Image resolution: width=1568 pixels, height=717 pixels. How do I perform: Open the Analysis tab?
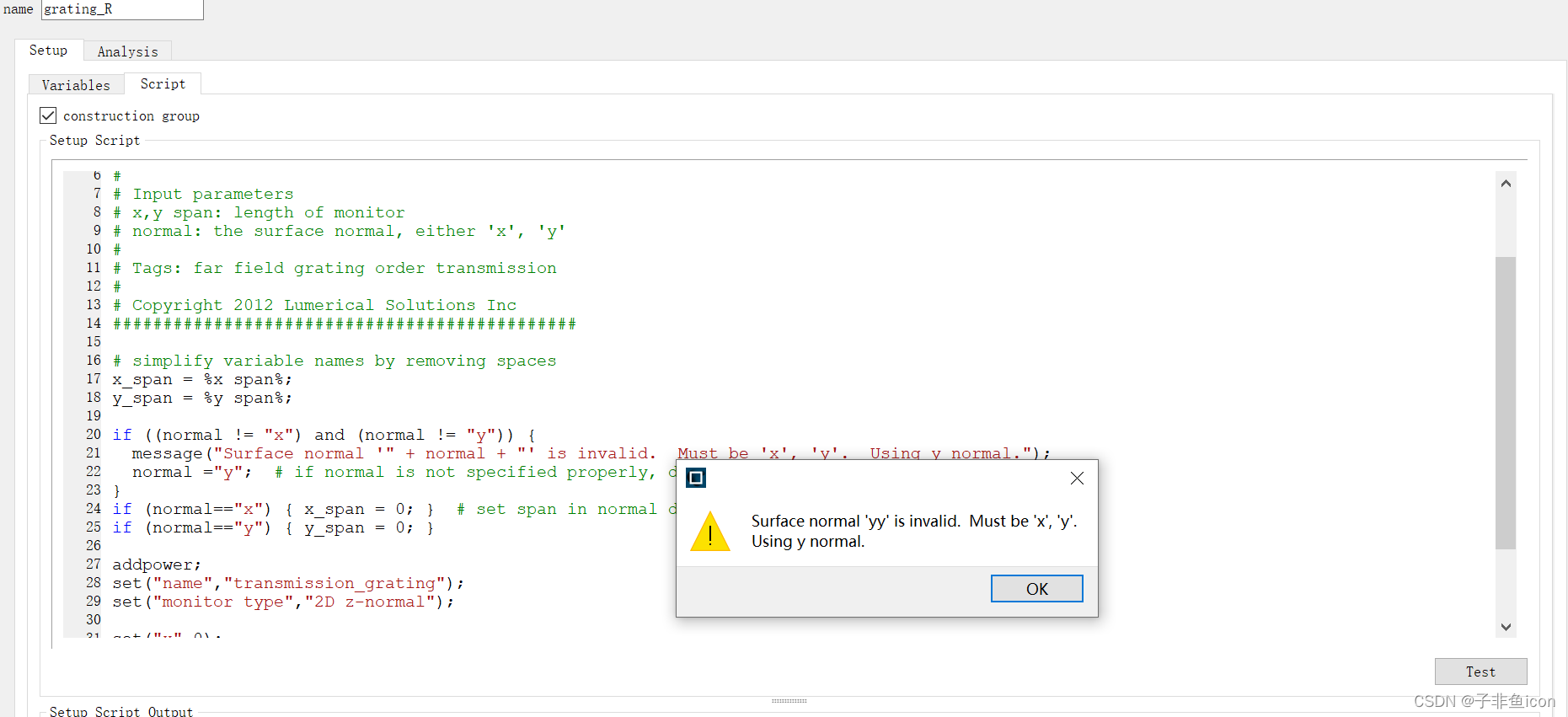tap(127, 51)
